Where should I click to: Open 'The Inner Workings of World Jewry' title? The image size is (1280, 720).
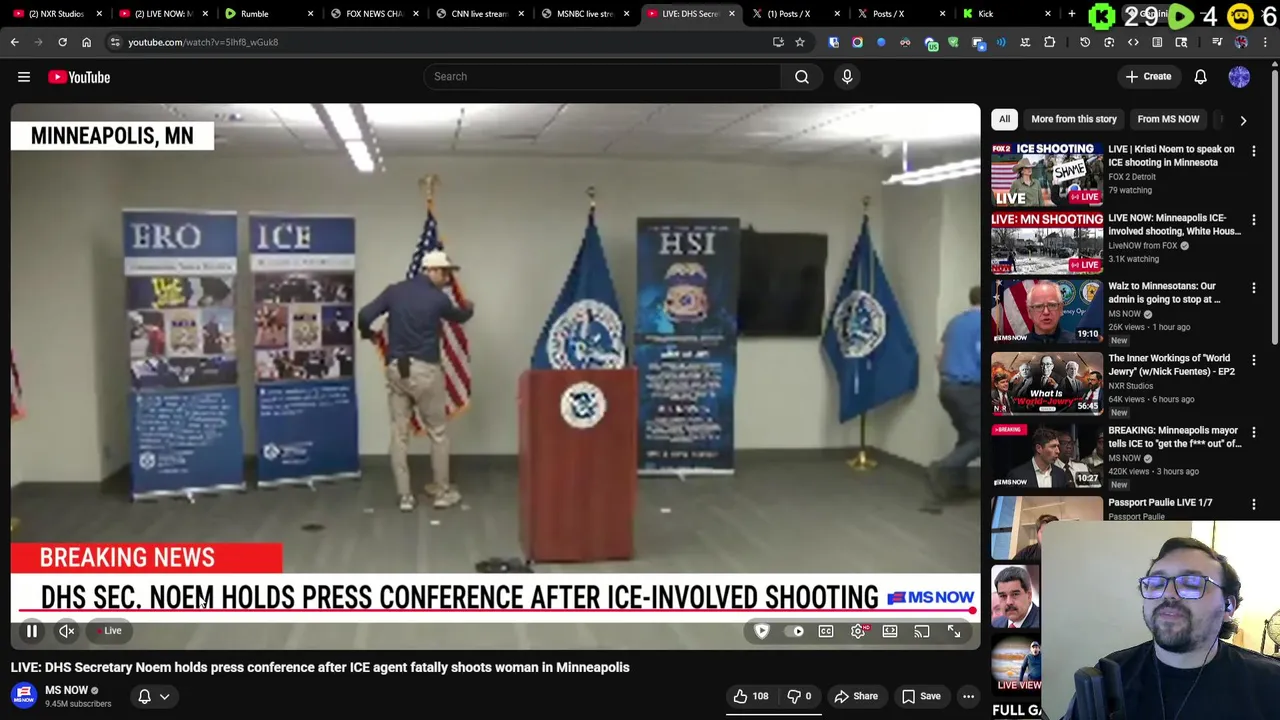click(x=1171, y=365)
